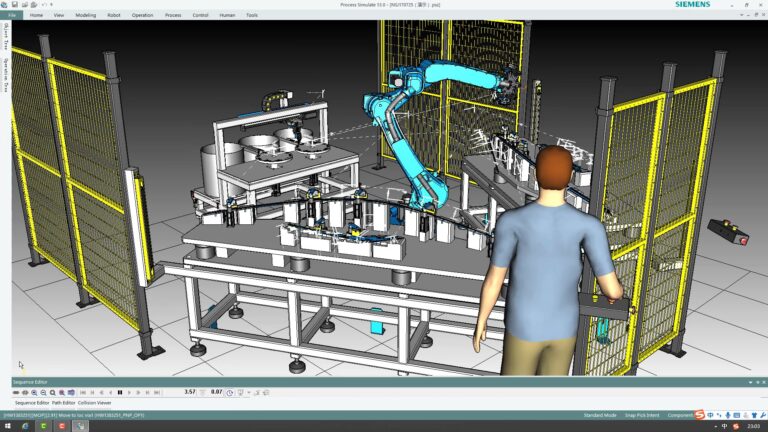Open the Object Tree side panel

pyautogui.click(x=6, y=36)
